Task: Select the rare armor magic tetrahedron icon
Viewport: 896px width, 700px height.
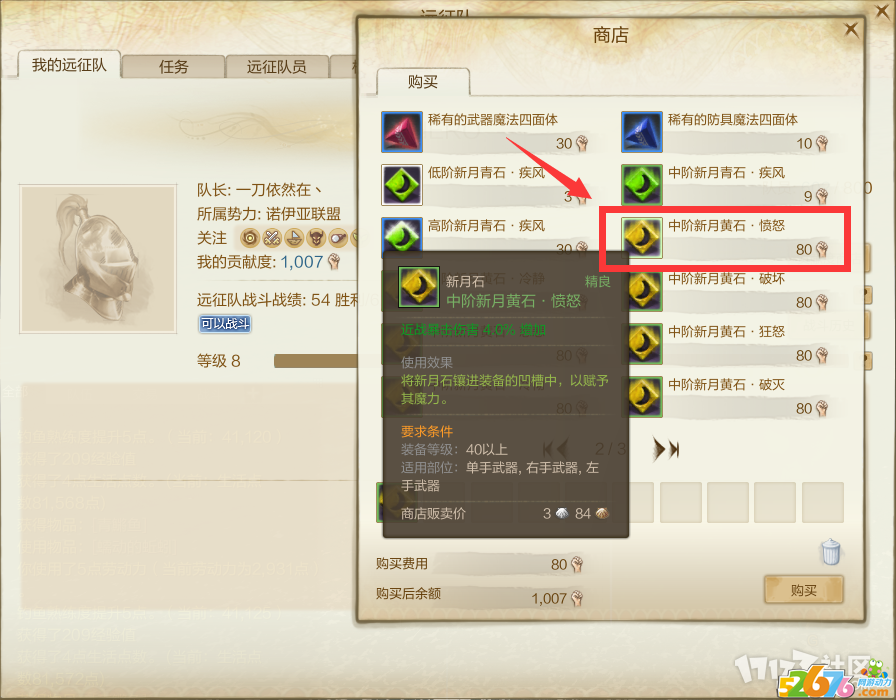Action: click(x=642, y=132)
